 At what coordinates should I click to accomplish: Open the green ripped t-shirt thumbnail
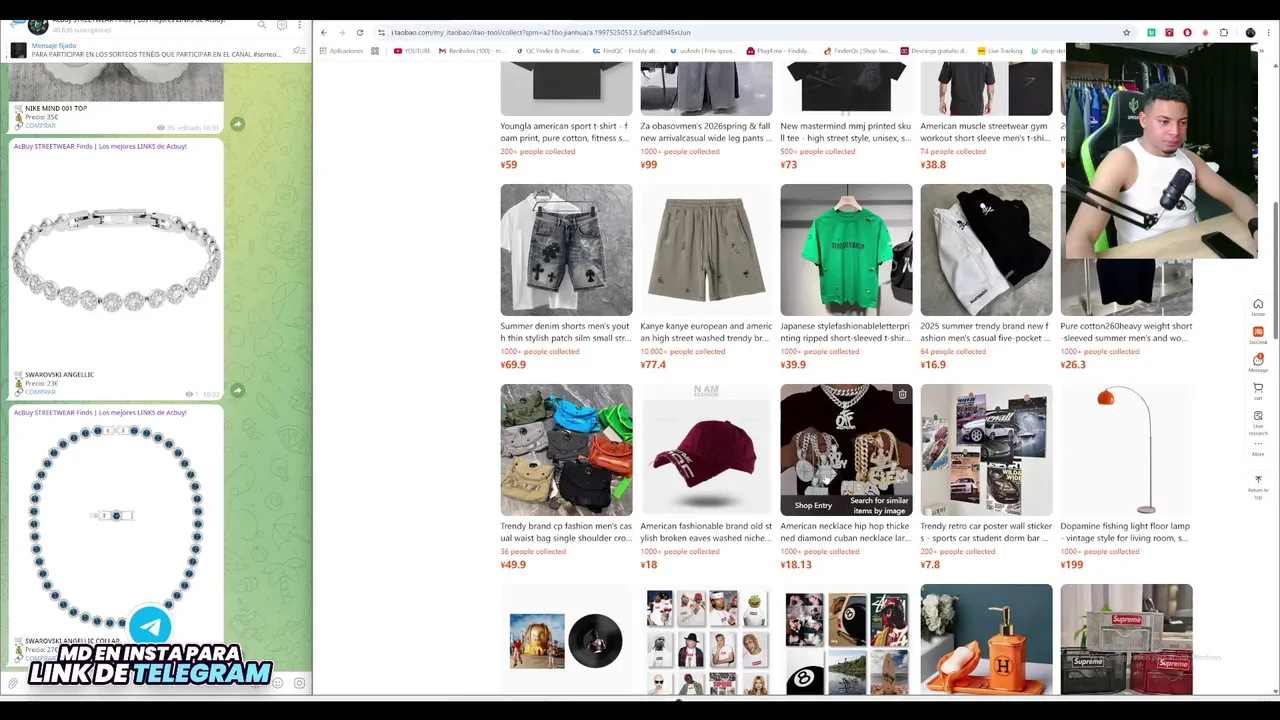tap(846, 250)
